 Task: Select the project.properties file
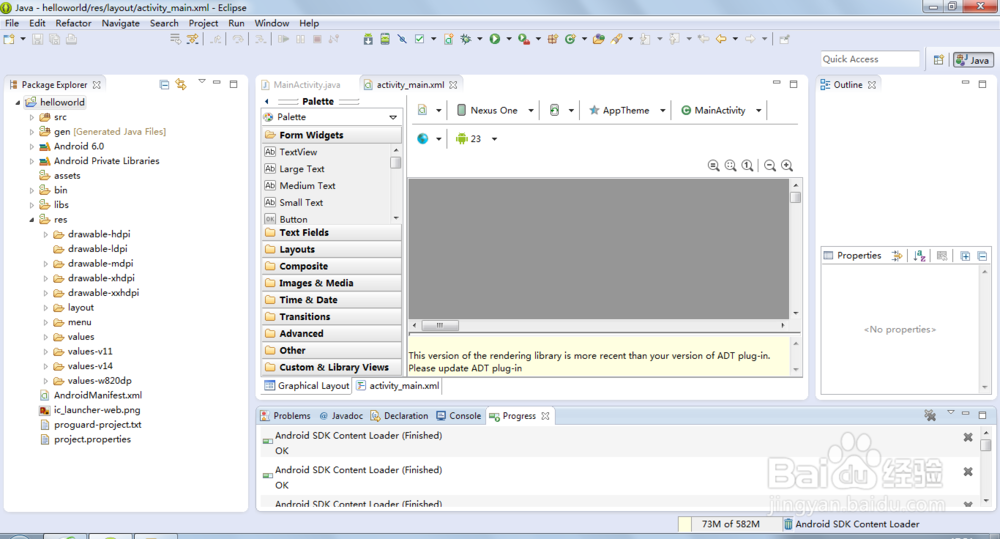point(92,439)
